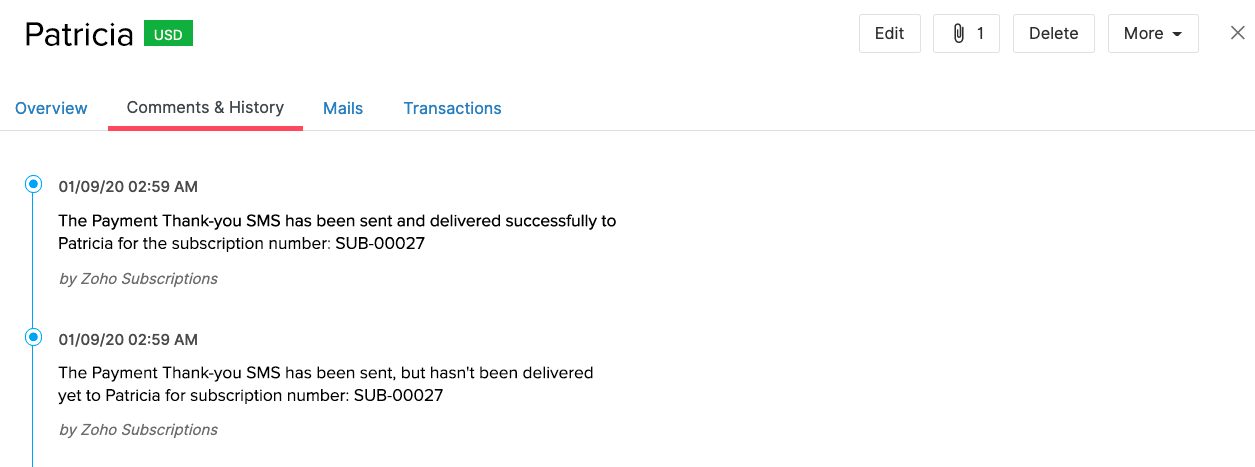Image resolution: width=1255 pixels, height=467 pixels.
Task: Close the Patricia details panel
Action: 1237,33
